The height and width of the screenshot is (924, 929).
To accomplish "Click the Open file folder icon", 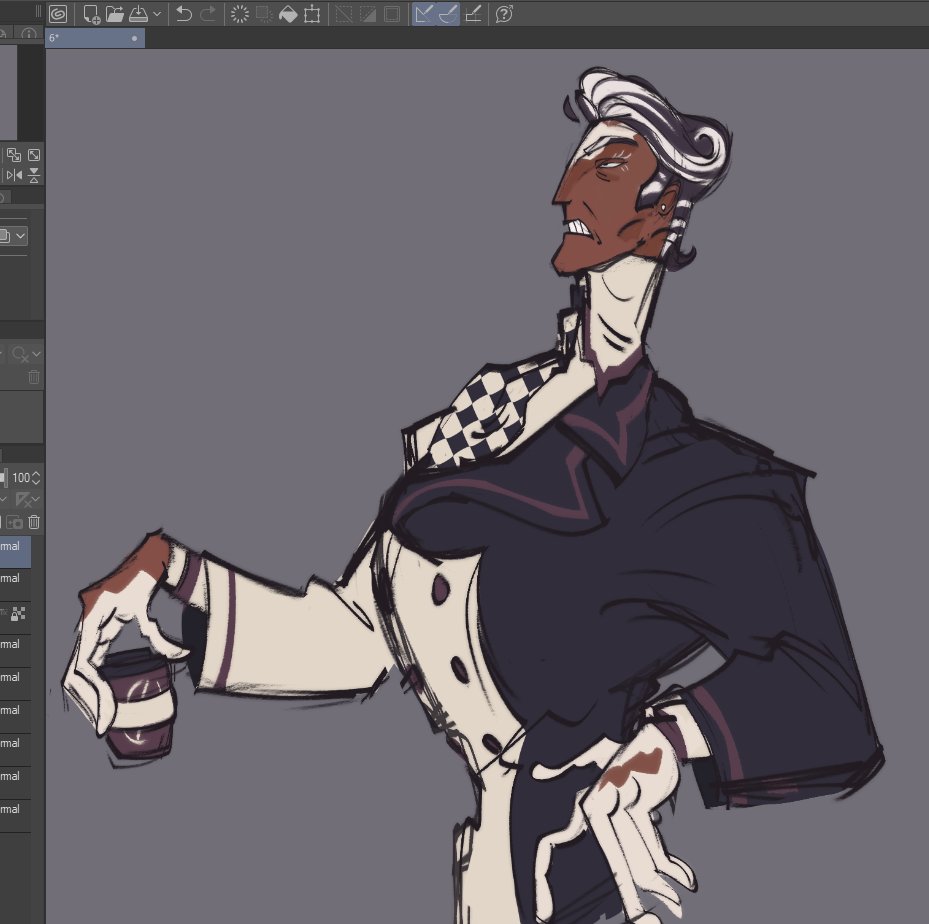I will coord(115,14).
